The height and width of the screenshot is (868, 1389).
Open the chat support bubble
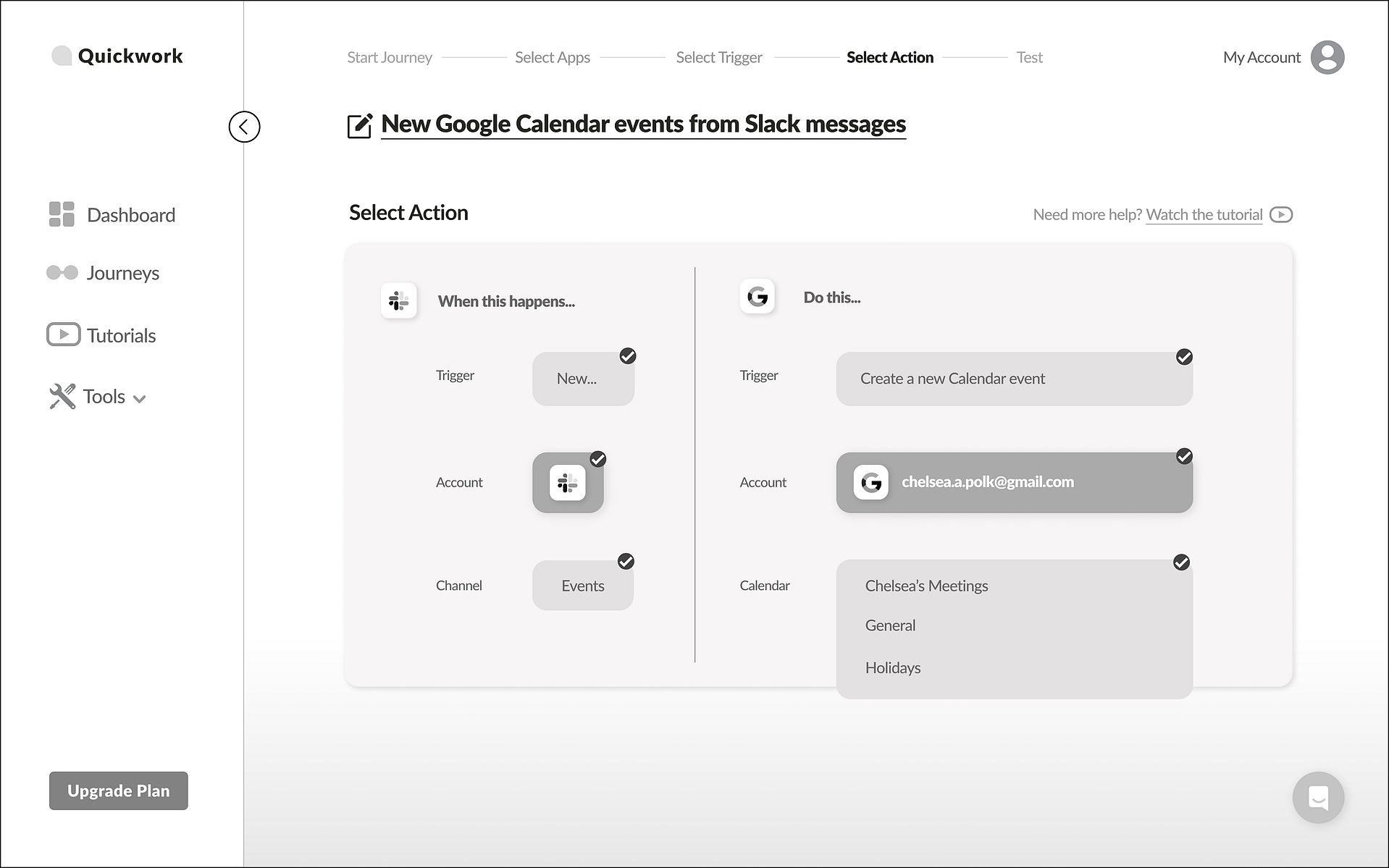click(x=1319, y=798)
